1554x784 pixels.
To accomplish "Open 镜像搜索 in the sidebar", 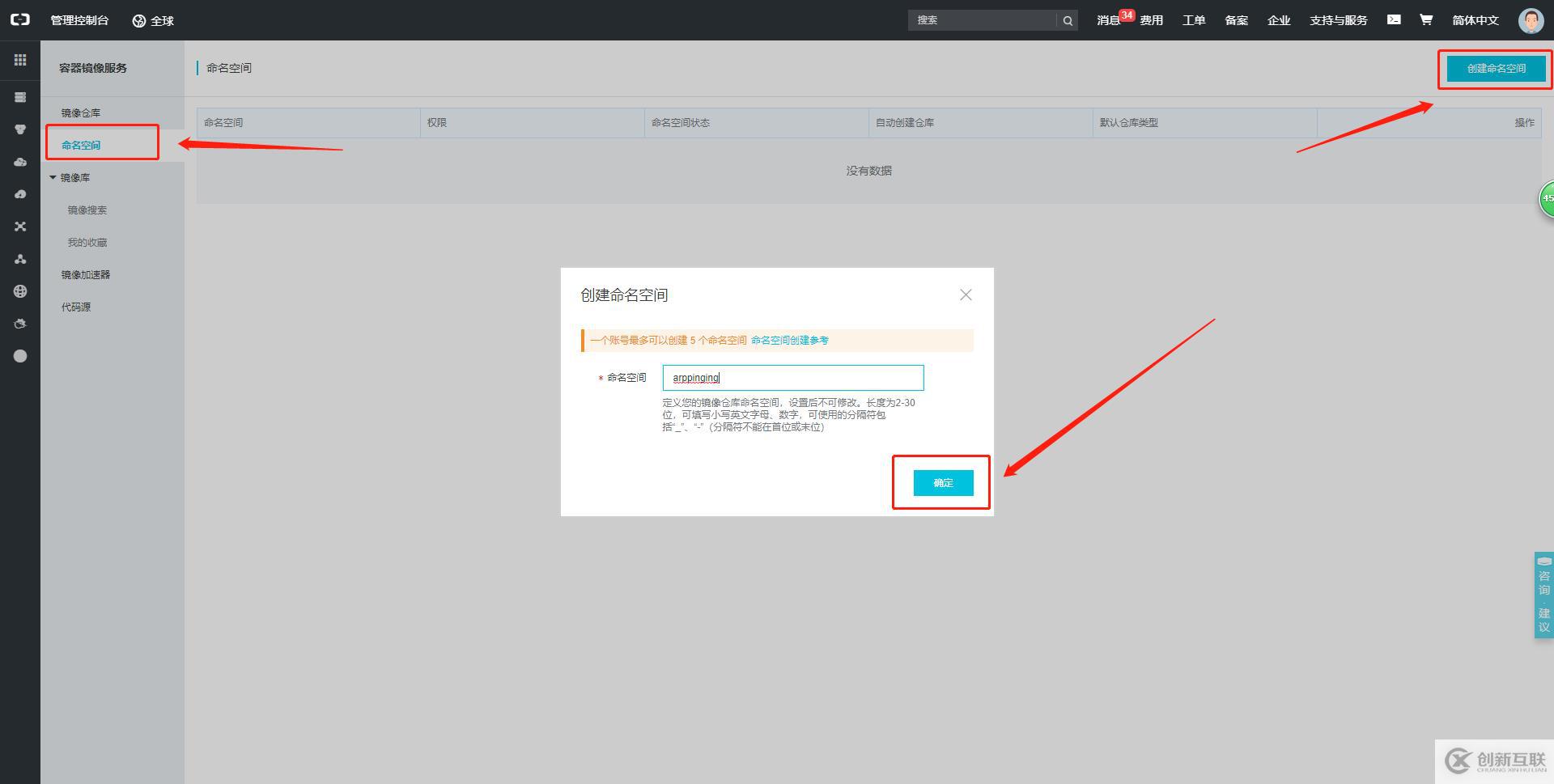I will (x=87, y=210).
